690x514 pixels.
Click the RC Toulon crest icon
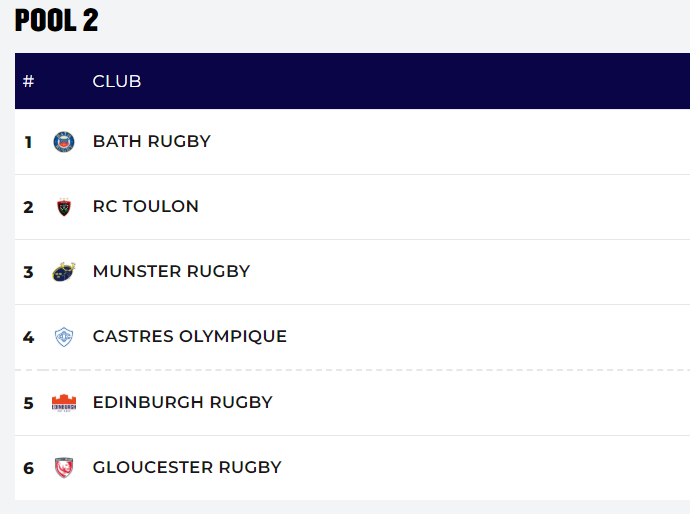point(63,207)
